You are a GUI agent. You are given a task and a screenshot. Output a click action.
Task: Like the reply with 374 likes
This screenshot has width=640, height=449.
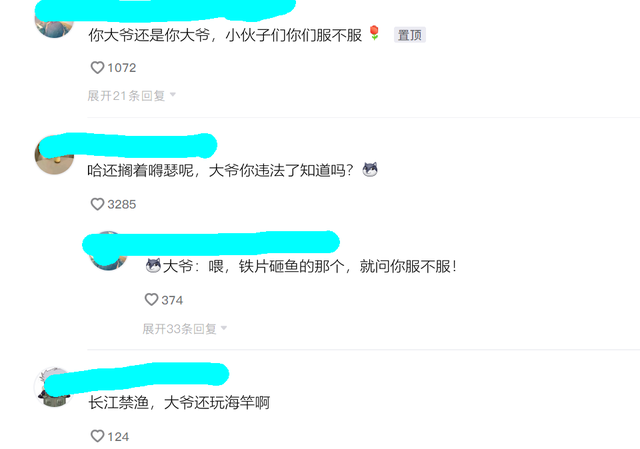[x=151, y=300]
